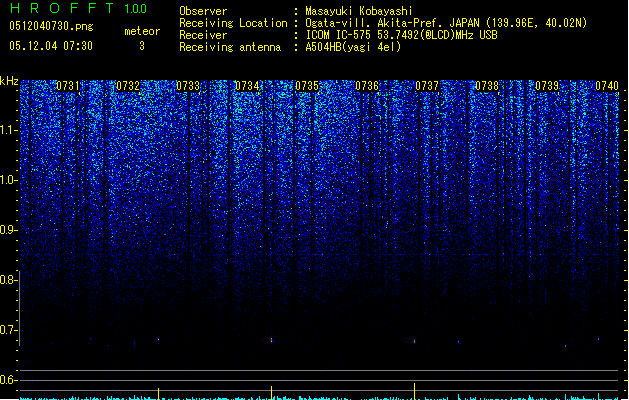The image size is (629, 400).
Task: Click the observer name Masayuki Kobayashi
Action: [359, 11]
